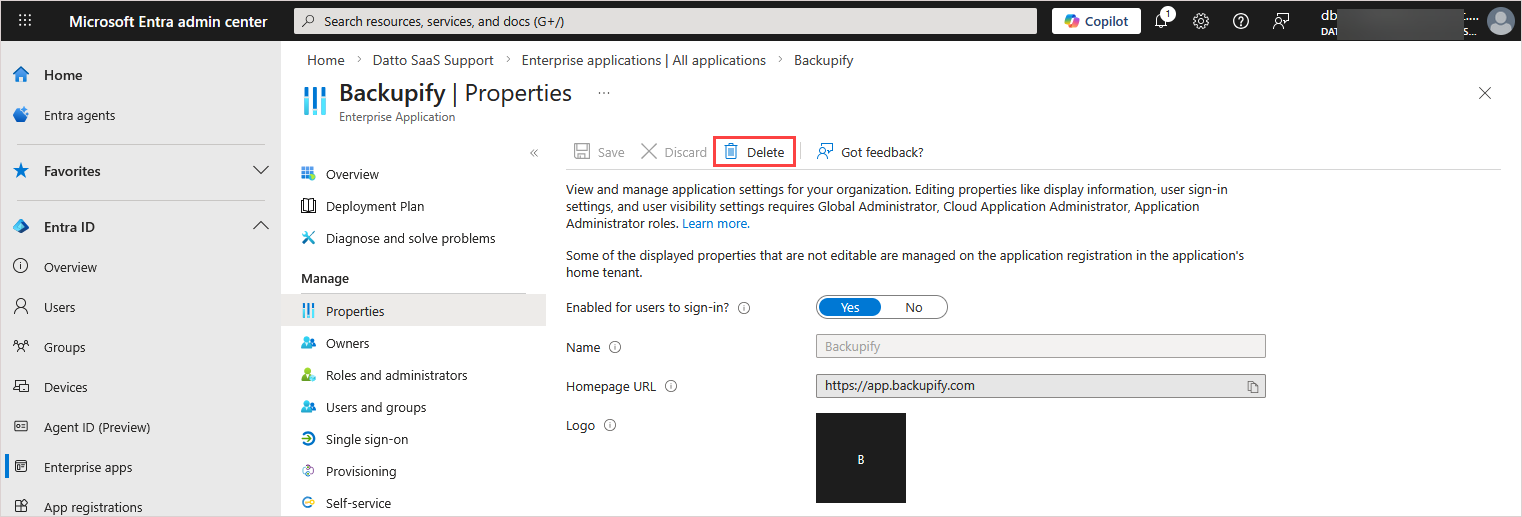Click the Copilot button

click(x=1096, y=21)
